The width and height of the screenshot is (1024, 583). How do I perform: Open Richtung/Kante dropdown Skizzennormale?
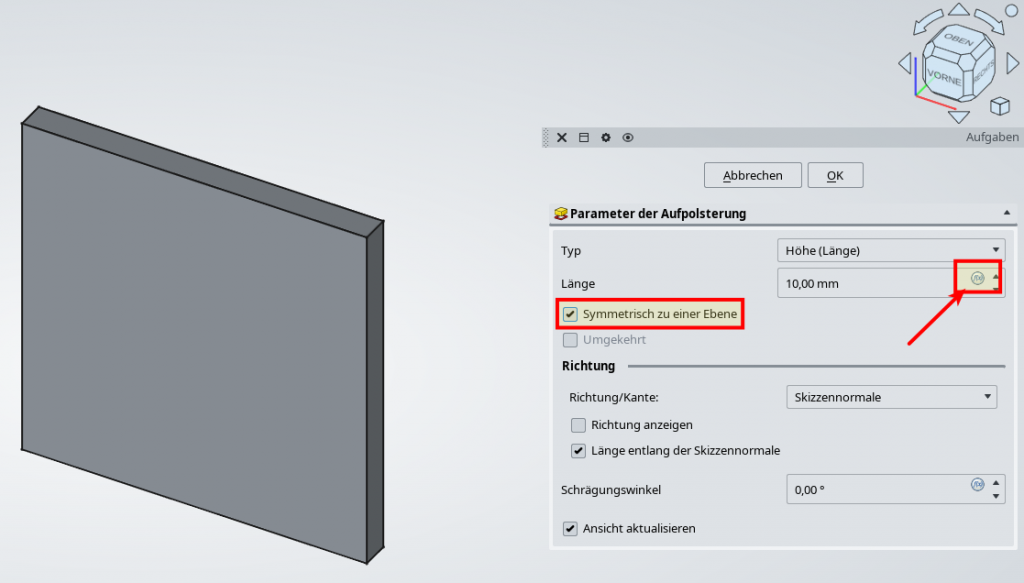click(891, 397)
